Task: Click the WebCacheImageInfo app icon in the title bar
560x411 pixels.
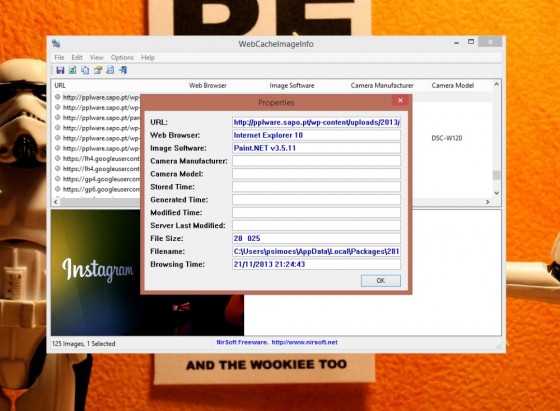Action: [56, 44]
